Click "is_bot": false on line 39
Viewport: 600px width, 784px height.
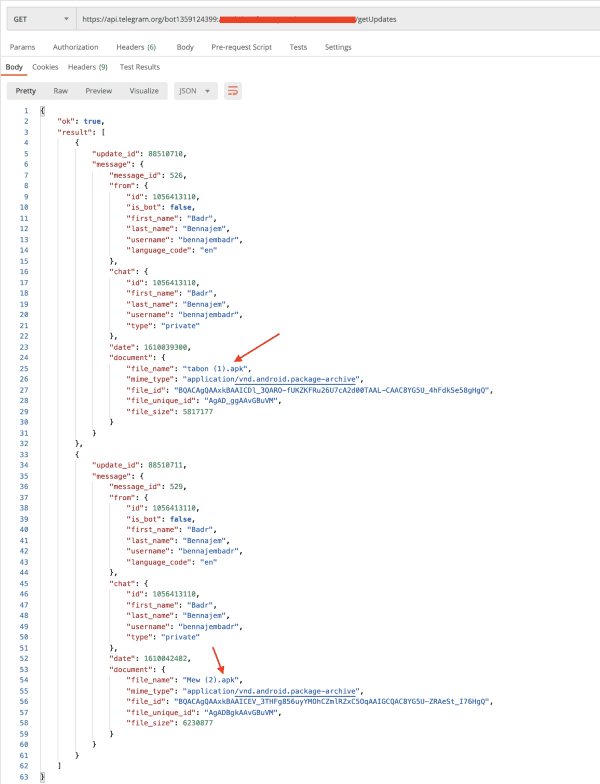[160, 519]
